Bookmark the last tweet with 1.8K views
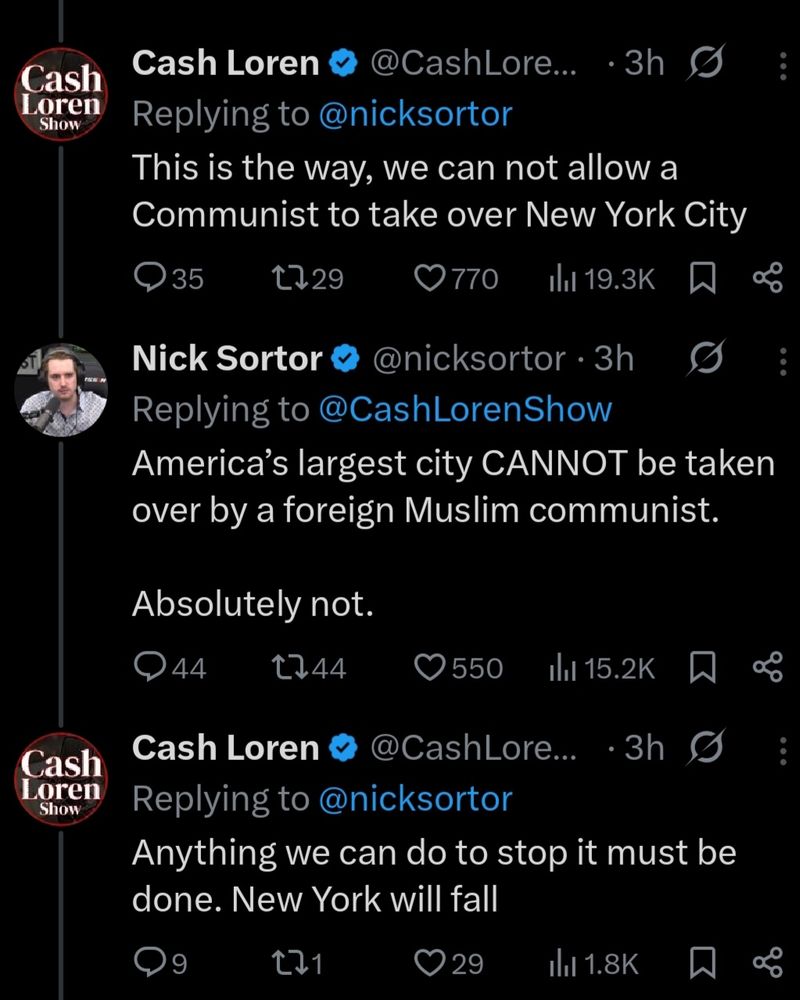This screenshot has height=1000, width=800. [x=701, y=962]
